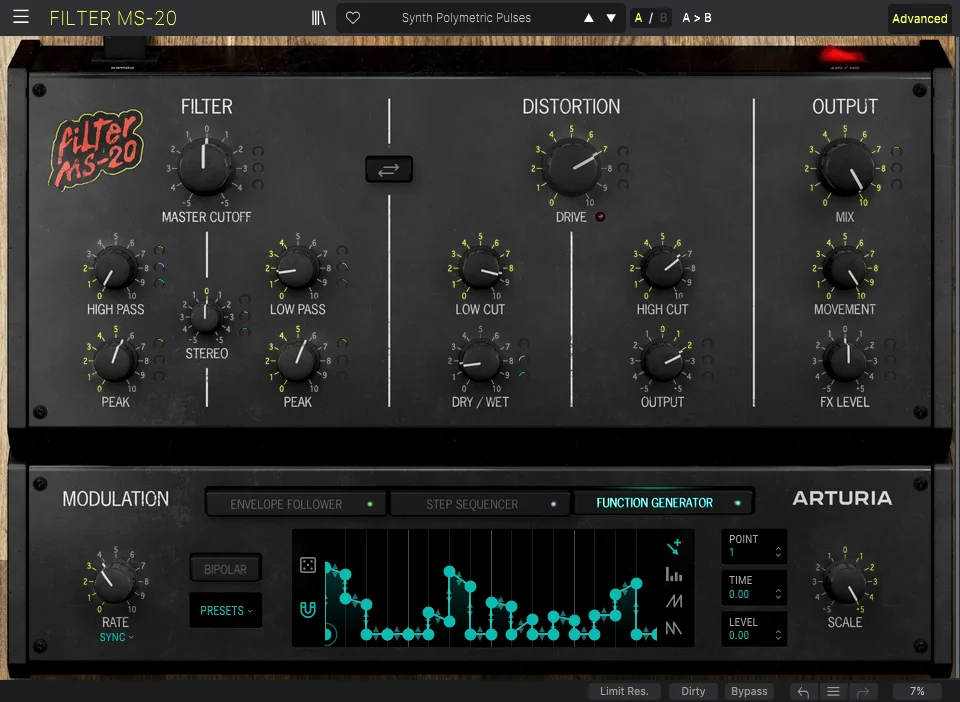Viewport: 960px width, 702px height.
Task: Switch to preset slot B
Action: click(x=663, y=18)
